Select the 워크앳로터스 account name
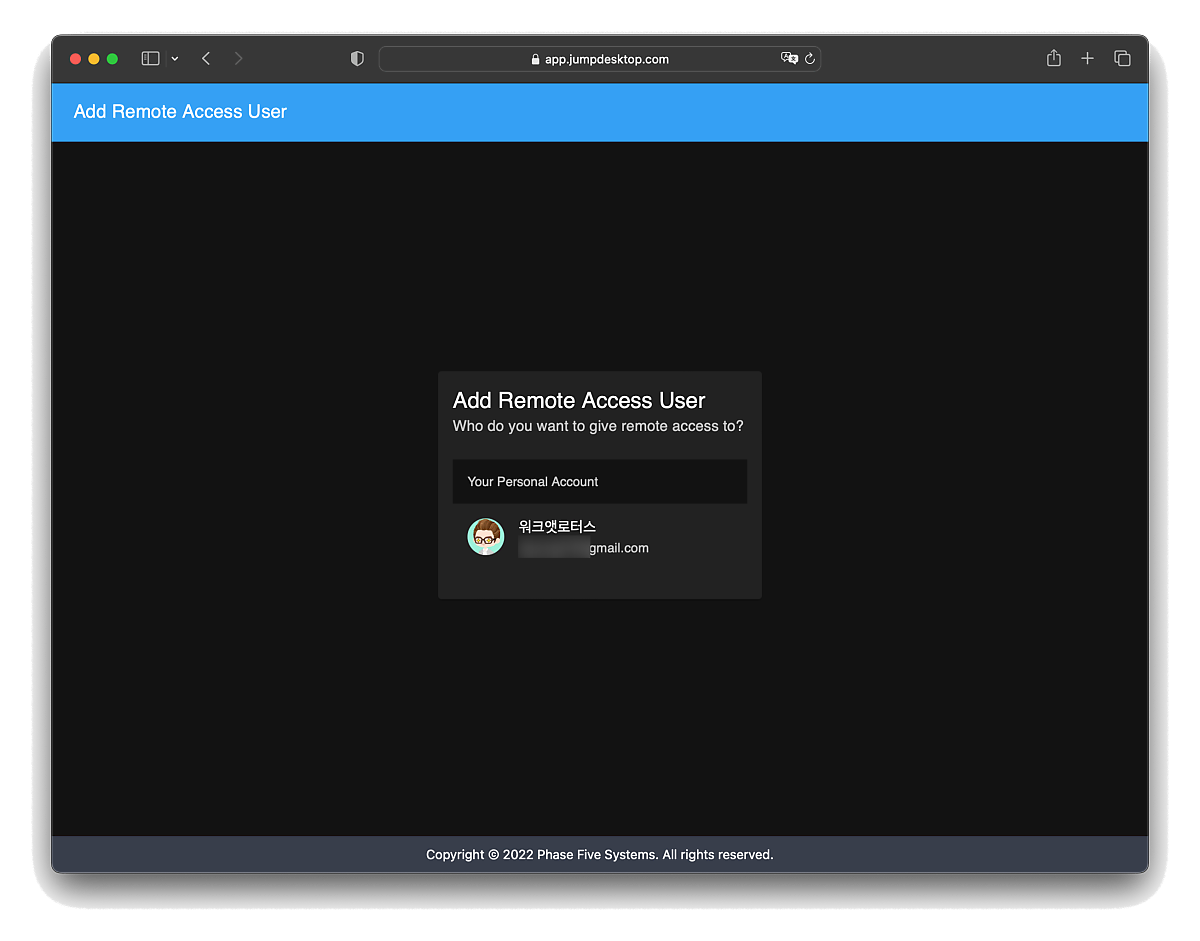This screenshot has height=941, width=1200. click(557, 526)
